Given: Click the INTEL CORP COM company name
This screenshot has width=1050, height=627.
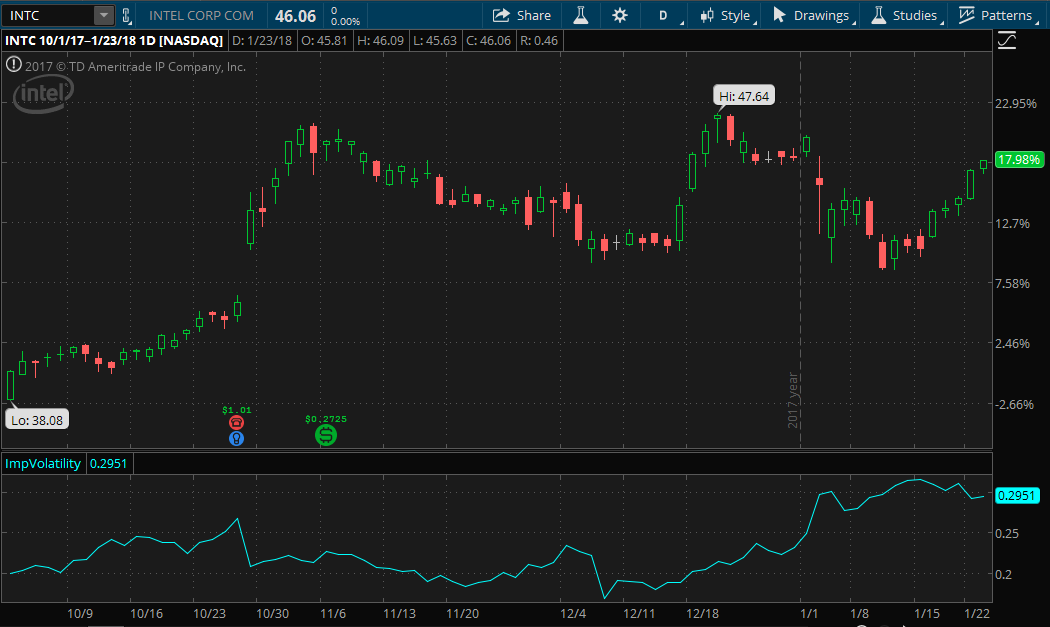Looking at the screenshot, I should [201, 15].
